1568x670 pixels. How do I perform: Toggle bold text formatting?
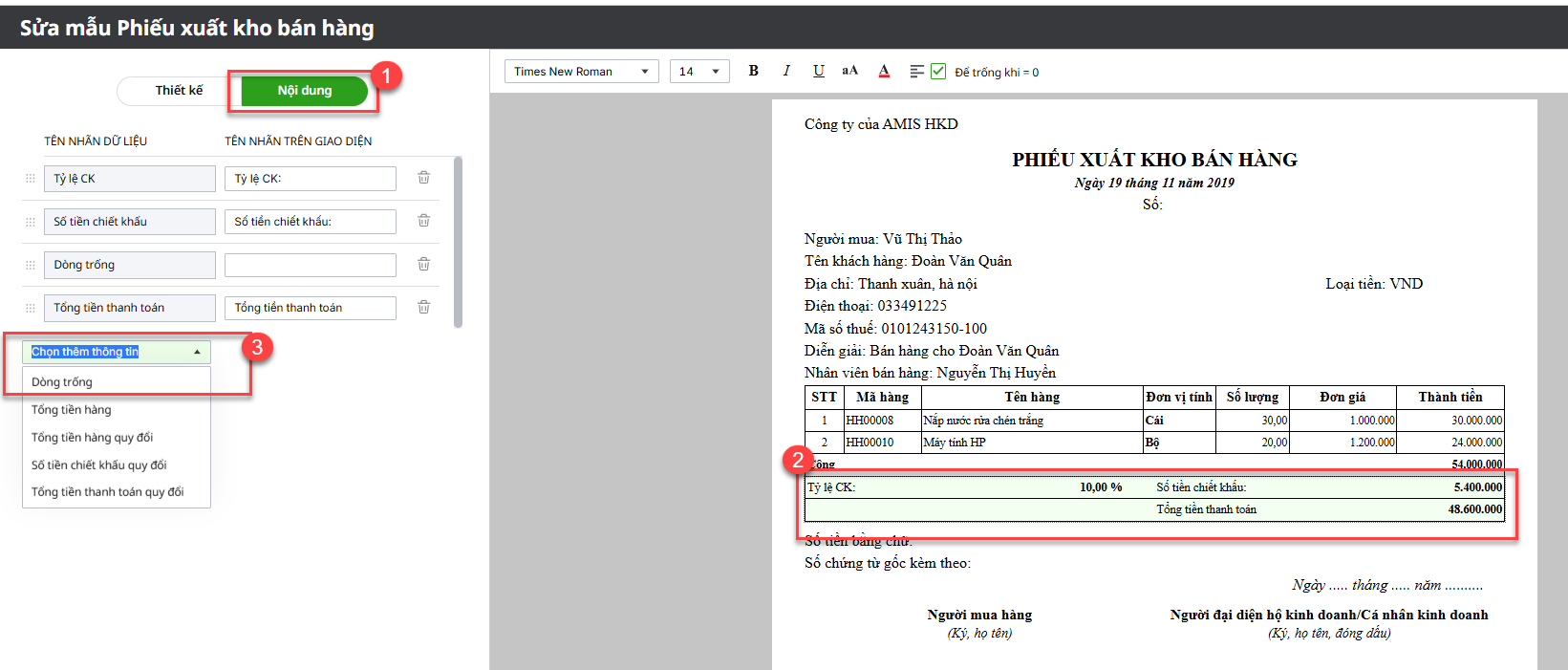pos(754,71)
